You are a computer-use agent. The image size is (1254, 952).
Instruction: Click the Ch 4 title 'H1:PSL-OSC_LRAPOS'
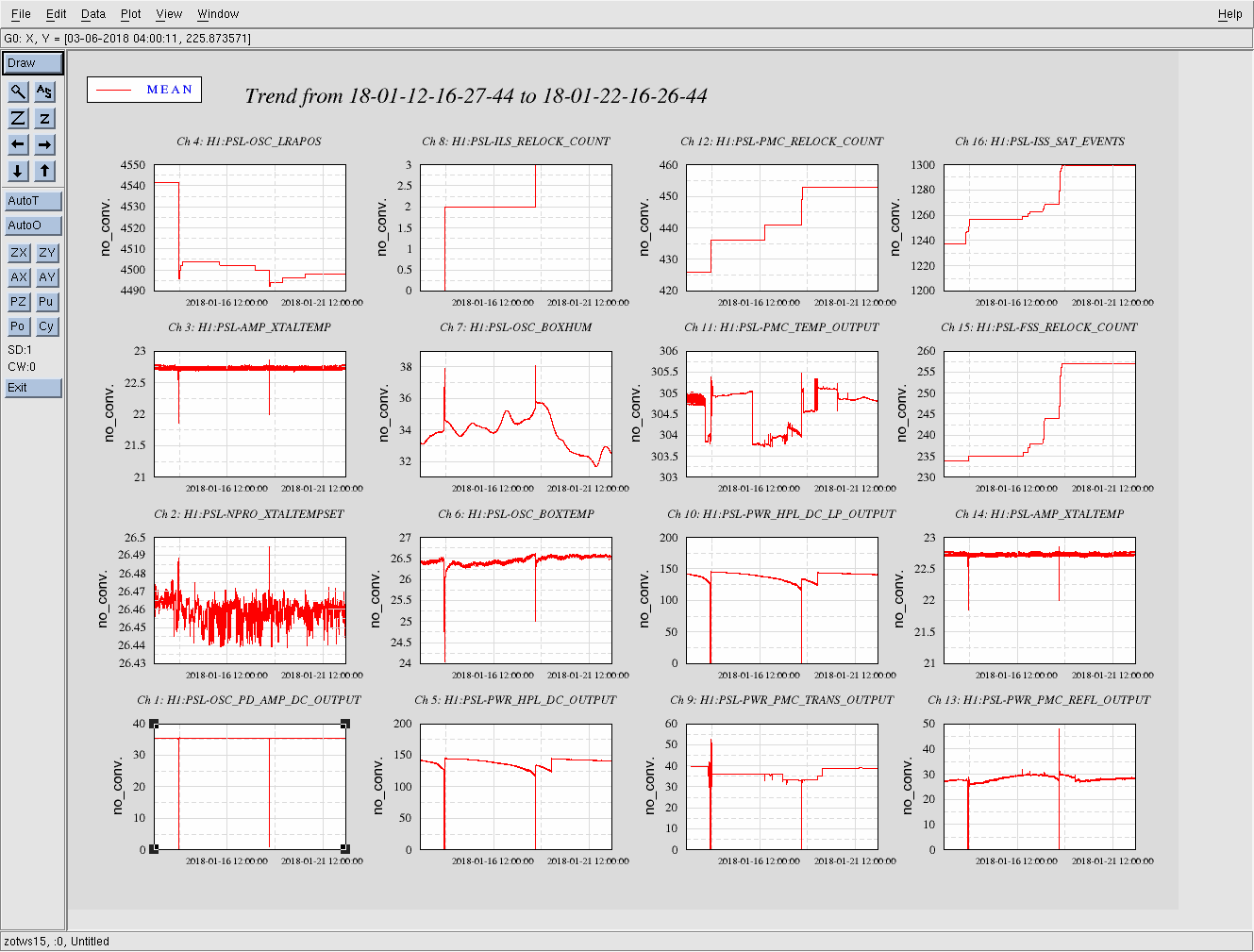coord(263,142)
